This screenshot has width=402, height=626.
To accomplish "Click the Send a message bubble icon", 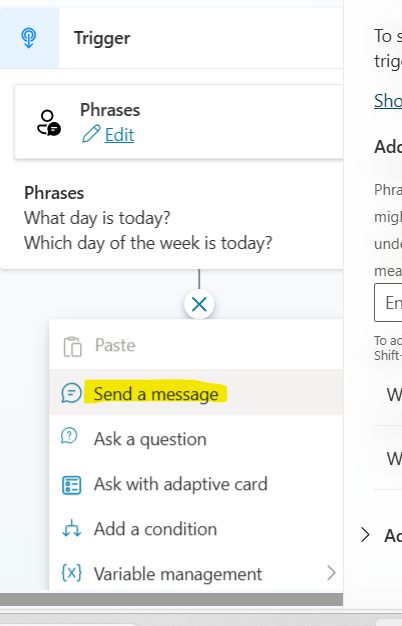I will (71, 393).
